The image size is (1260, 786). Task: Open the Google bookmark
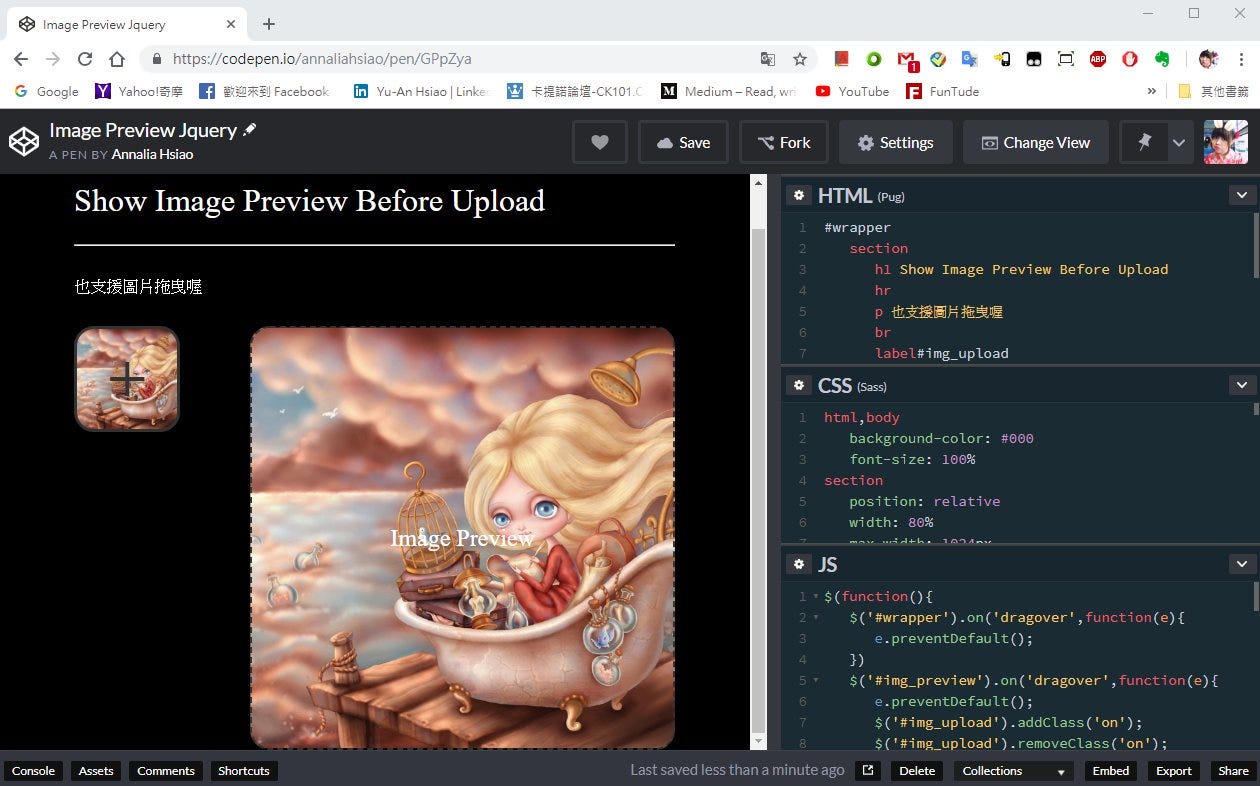46,91
